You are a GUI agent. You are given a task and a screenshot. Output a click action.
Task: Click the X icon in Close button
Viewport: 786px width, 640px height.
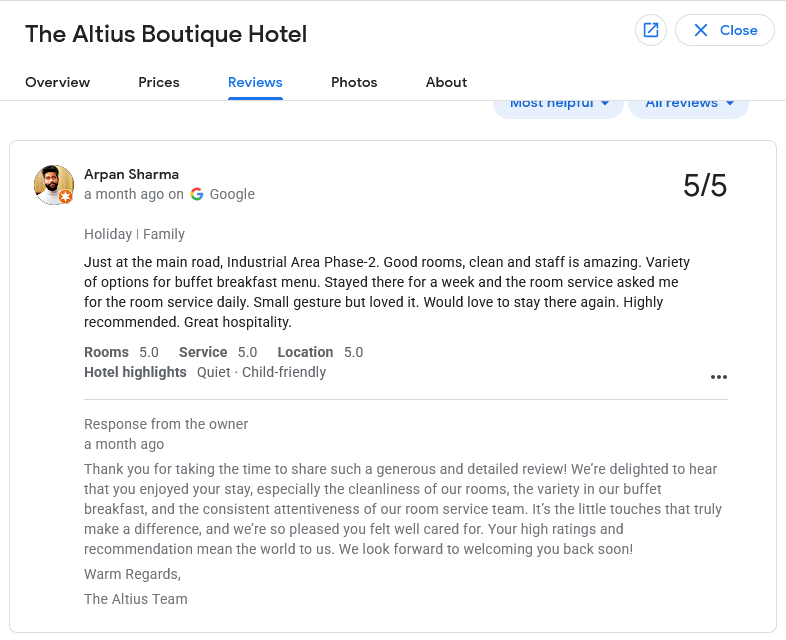point(701,30)
